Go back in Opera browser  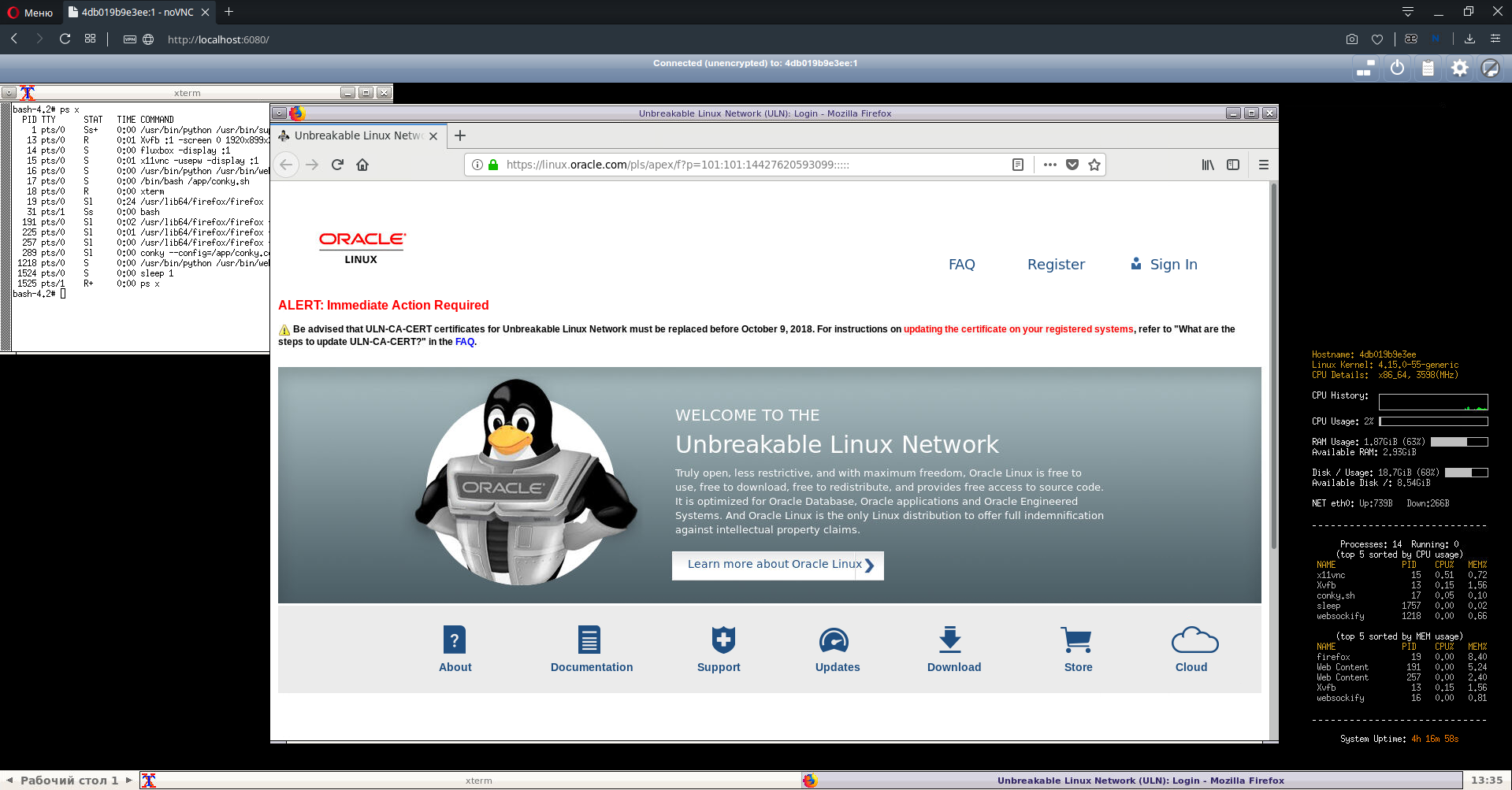point(14,39)
